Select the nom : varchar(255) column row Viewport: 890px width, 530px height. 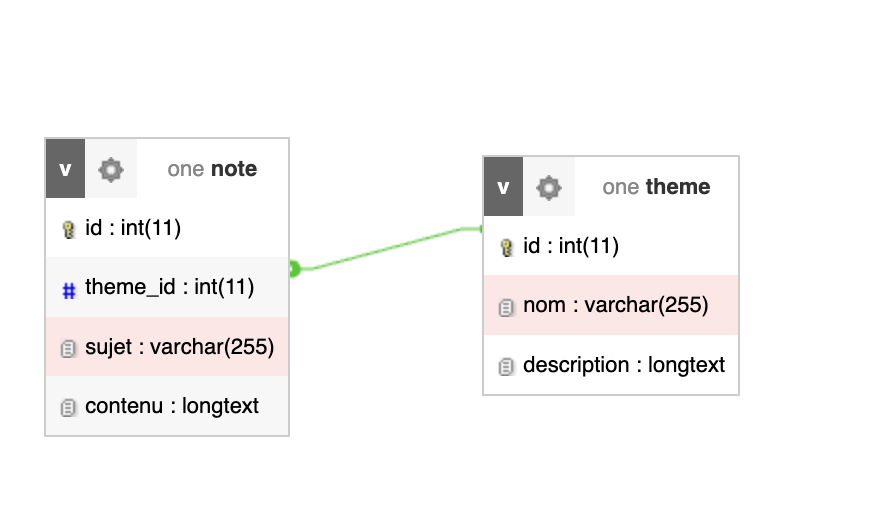pyautogui.click(x=616, y=305)
